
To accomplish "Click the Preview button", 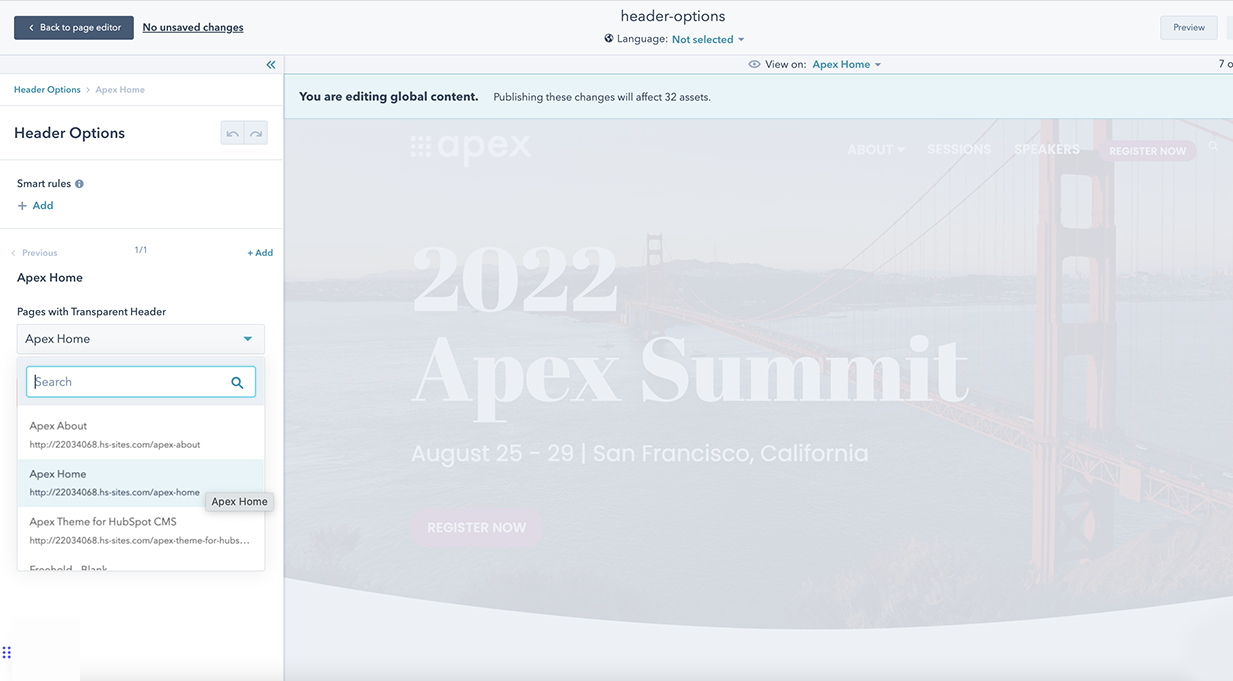I will (1188, 27).
